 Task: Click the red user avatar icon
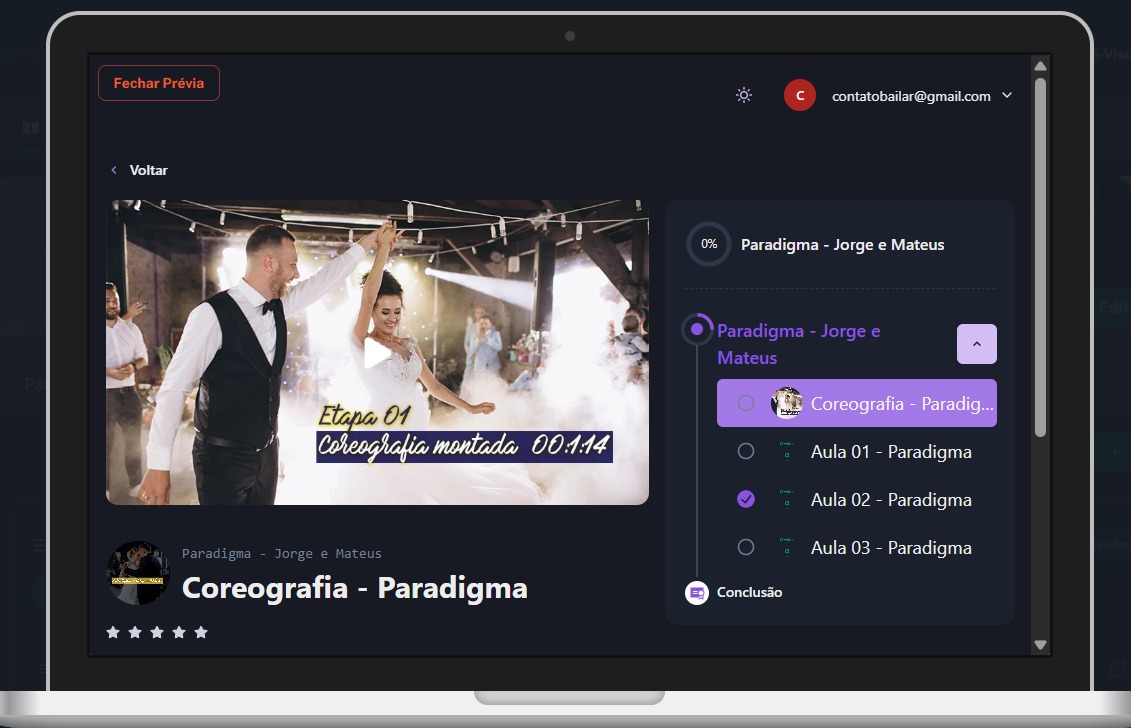click(800, 95)
